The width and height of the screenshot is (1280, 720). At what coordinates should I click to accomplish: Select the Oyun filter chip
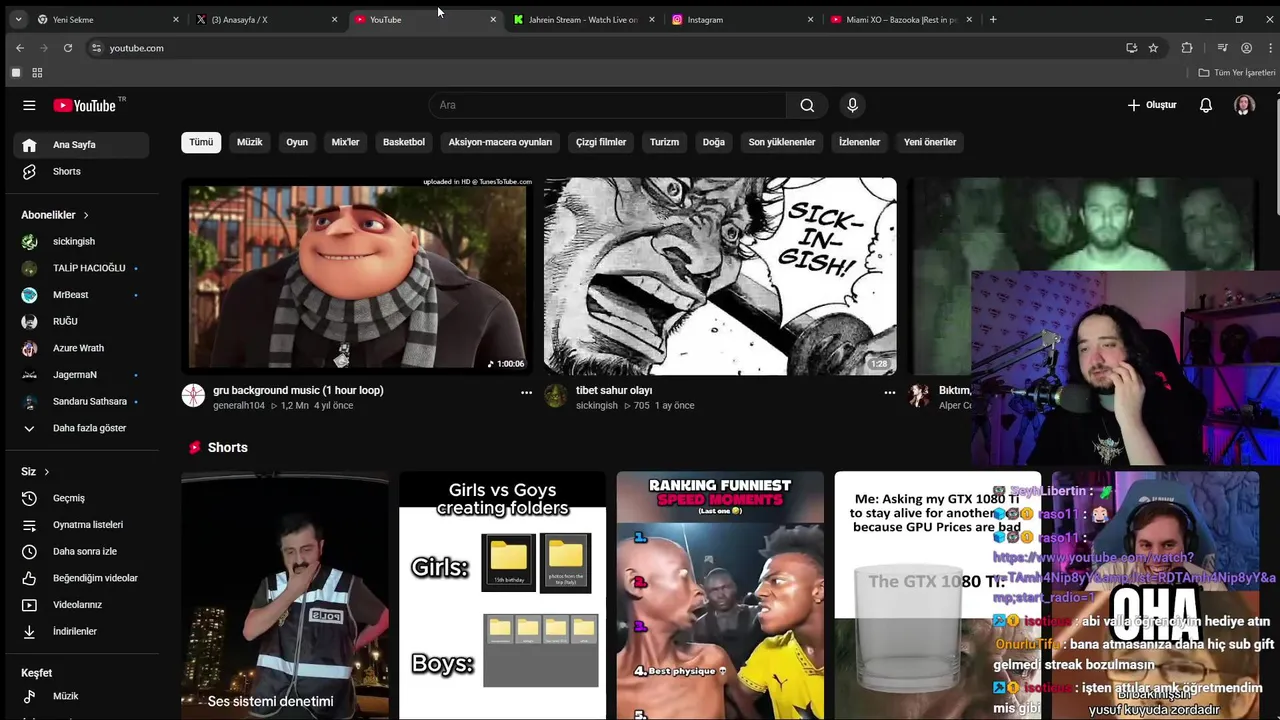[x=297, y=142]
